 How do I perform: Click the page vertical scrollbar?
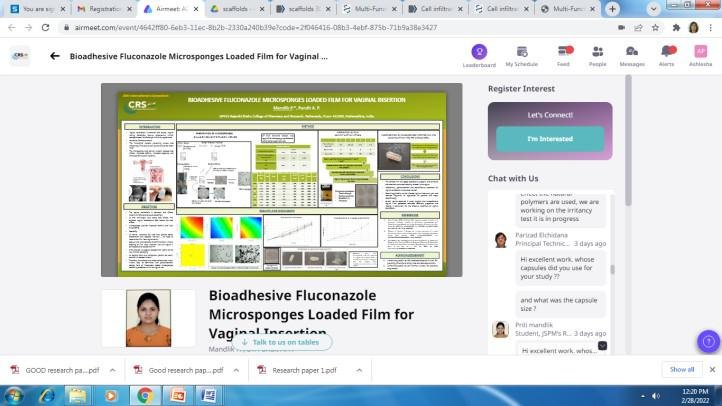628,140
